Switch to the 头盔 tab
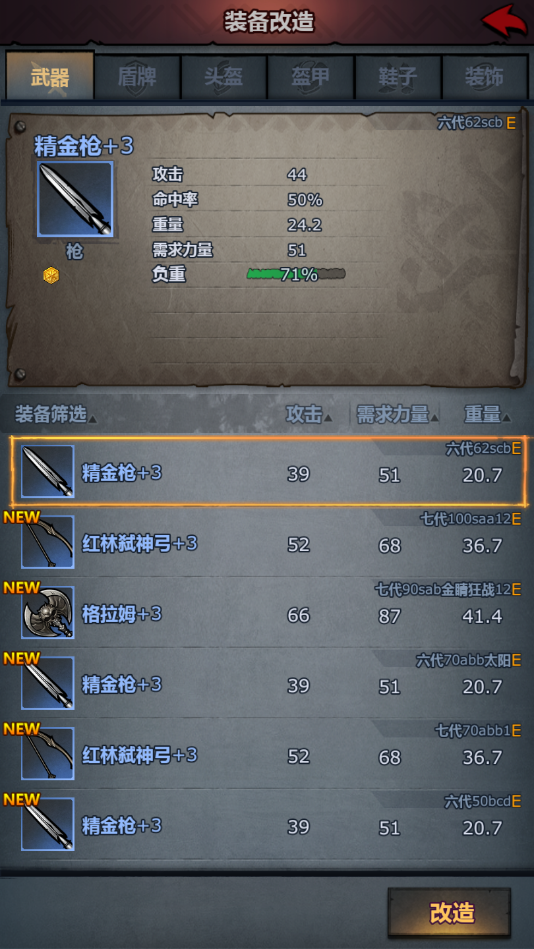Screen dimensions: 534x949 [224, 77]
